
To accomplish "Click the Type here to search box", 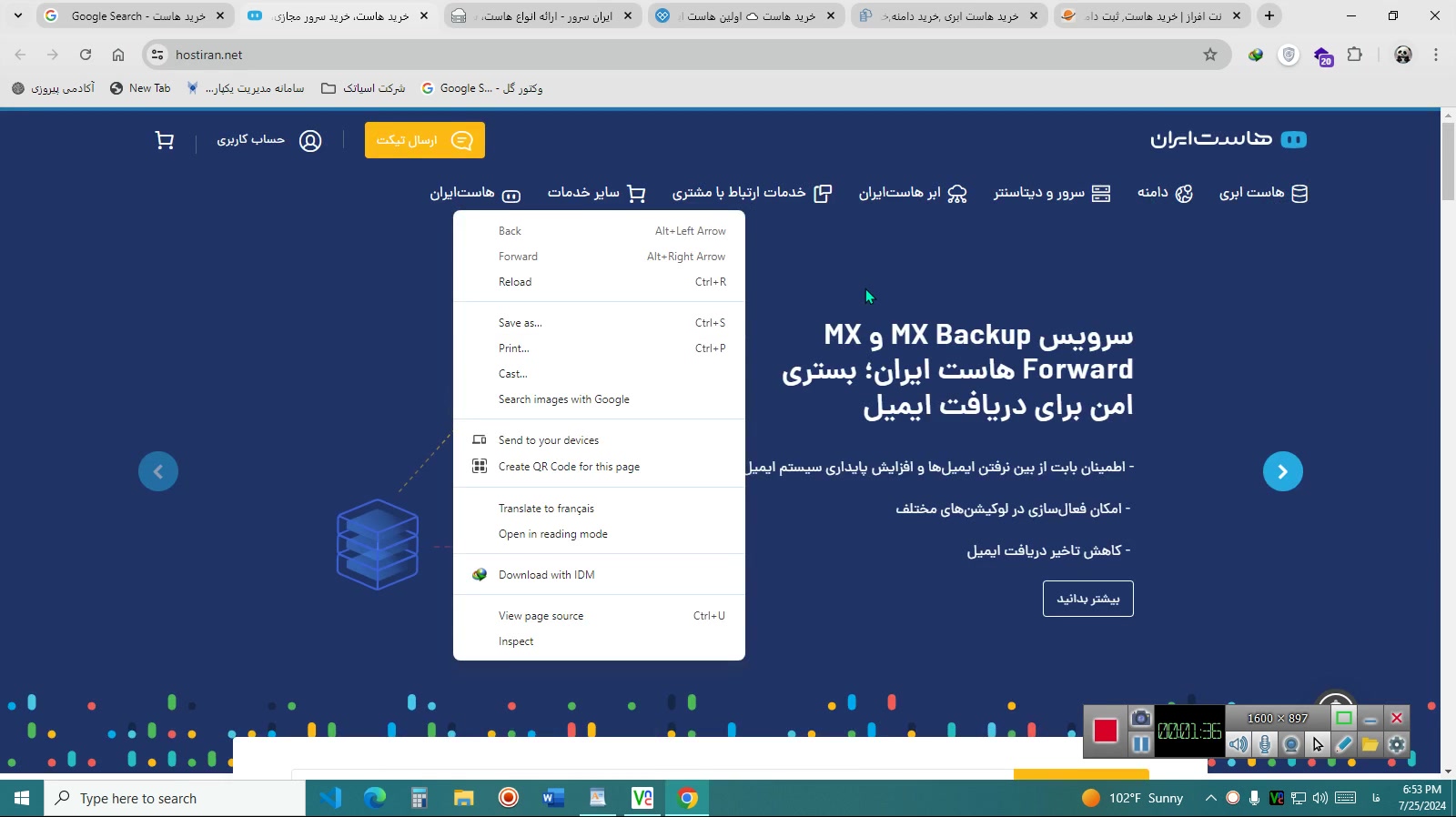I will point(175,798).
